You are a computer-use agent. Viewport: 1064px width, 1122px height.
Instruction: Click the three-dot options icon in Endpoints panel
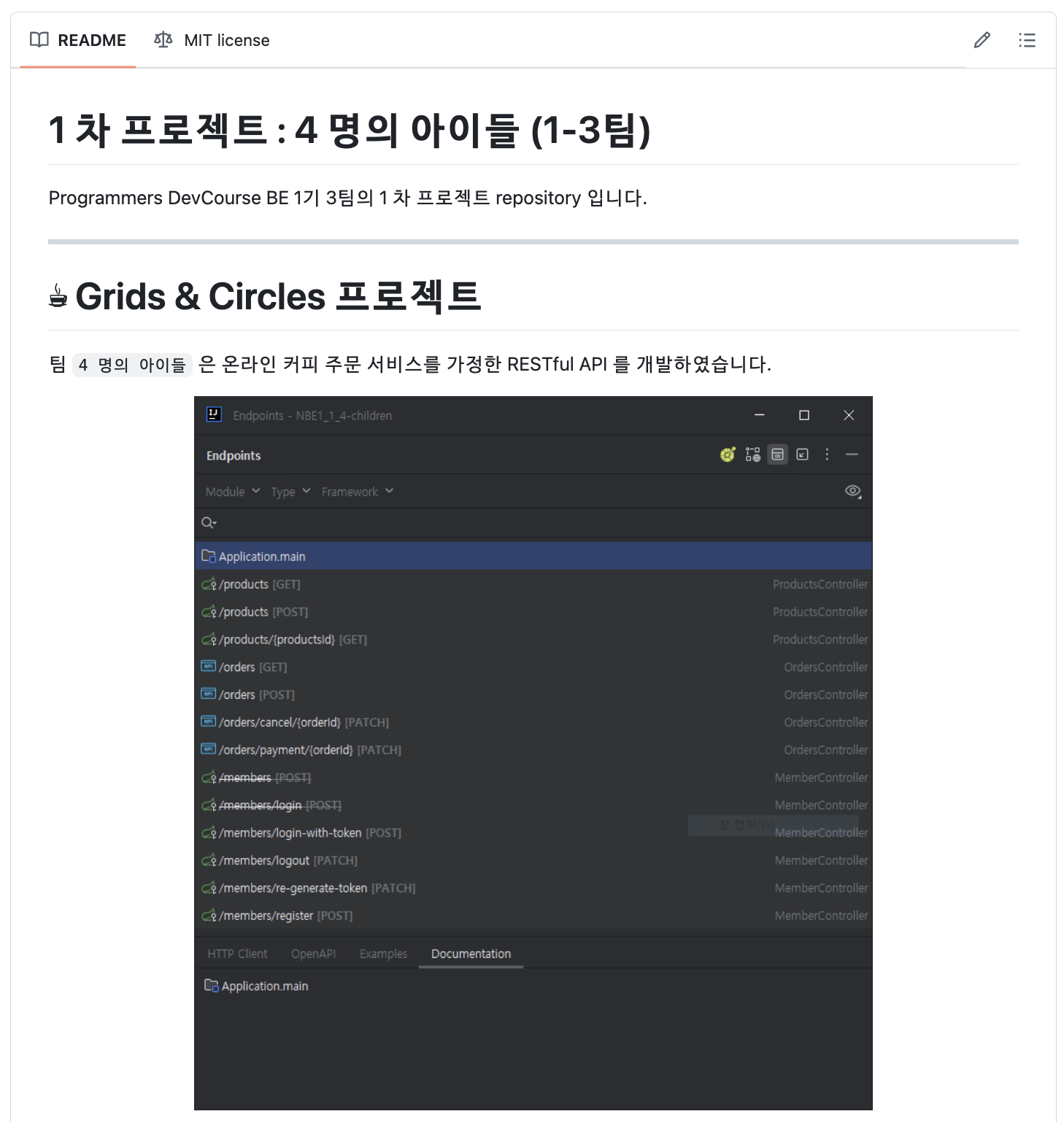pyautogui.click(x=827, y=454)
